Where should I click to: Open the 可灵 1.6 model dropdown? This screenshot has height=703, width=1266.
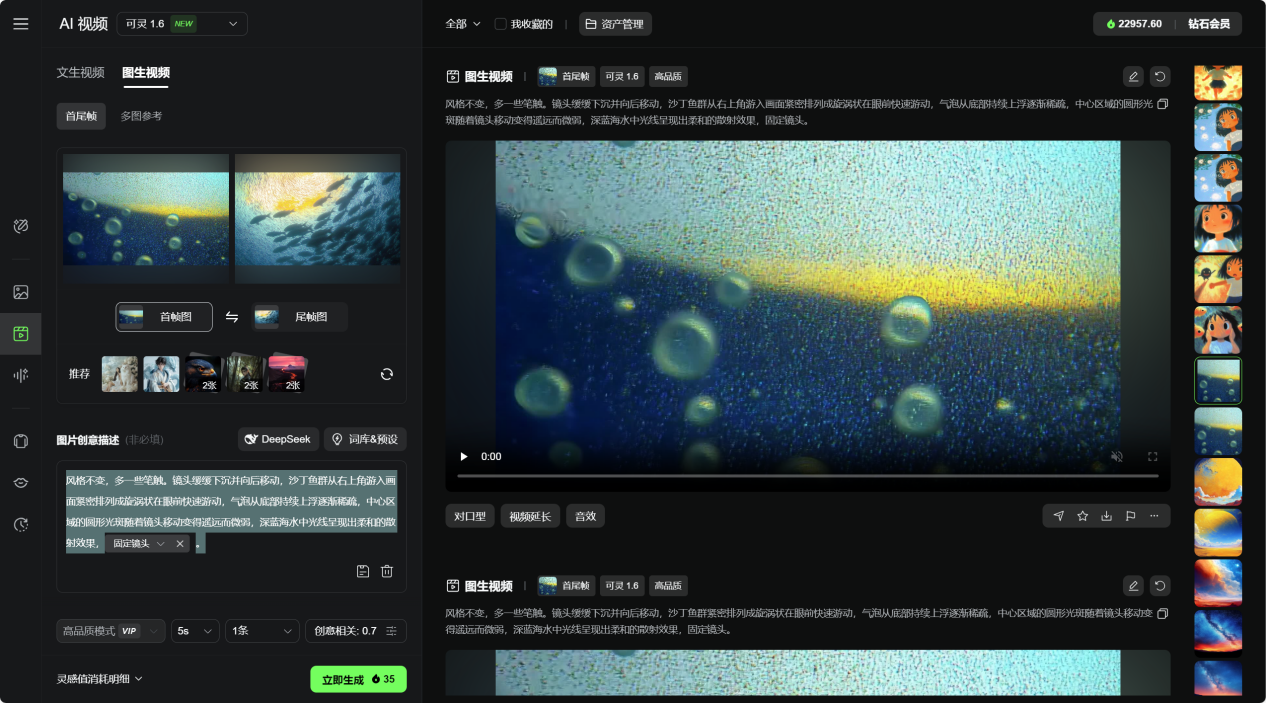[x=182, y=24]
